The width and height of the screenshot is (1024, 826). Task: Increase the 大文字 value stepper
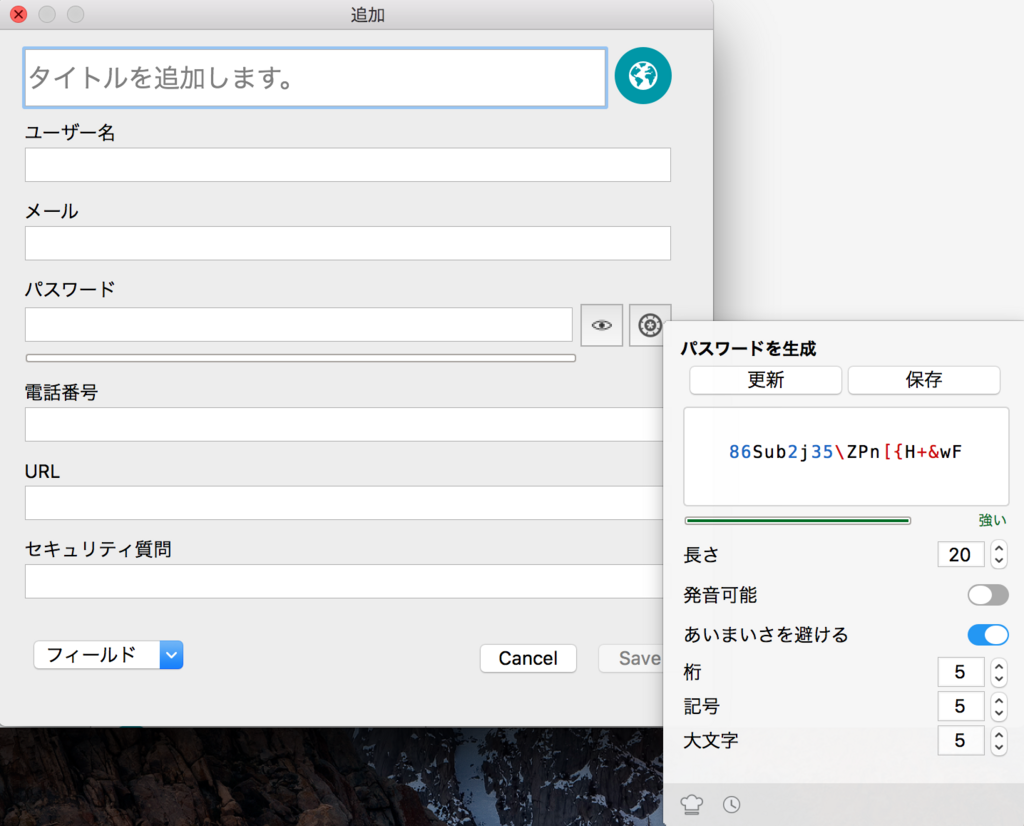click(998, 736)
